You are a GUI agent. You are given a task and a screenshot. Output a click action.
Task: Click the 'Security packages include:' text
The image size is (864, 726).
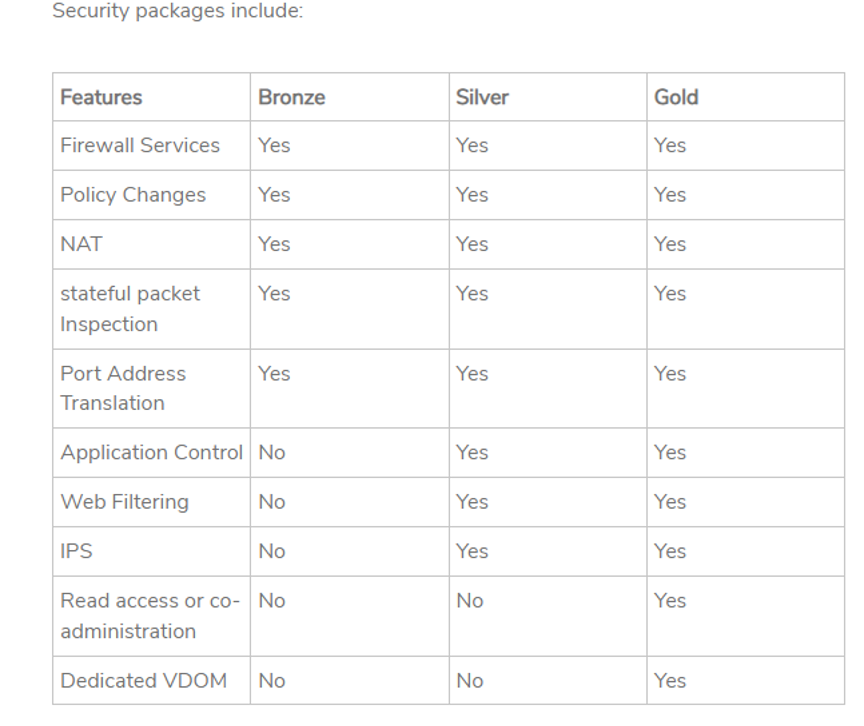[x=176, y=14]
